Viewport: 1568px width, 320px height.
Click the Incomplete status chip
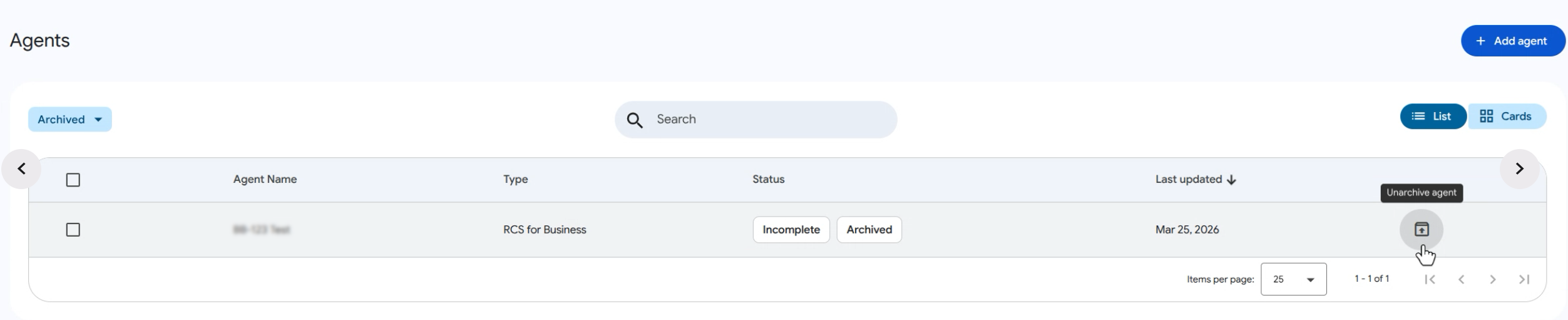791,230
